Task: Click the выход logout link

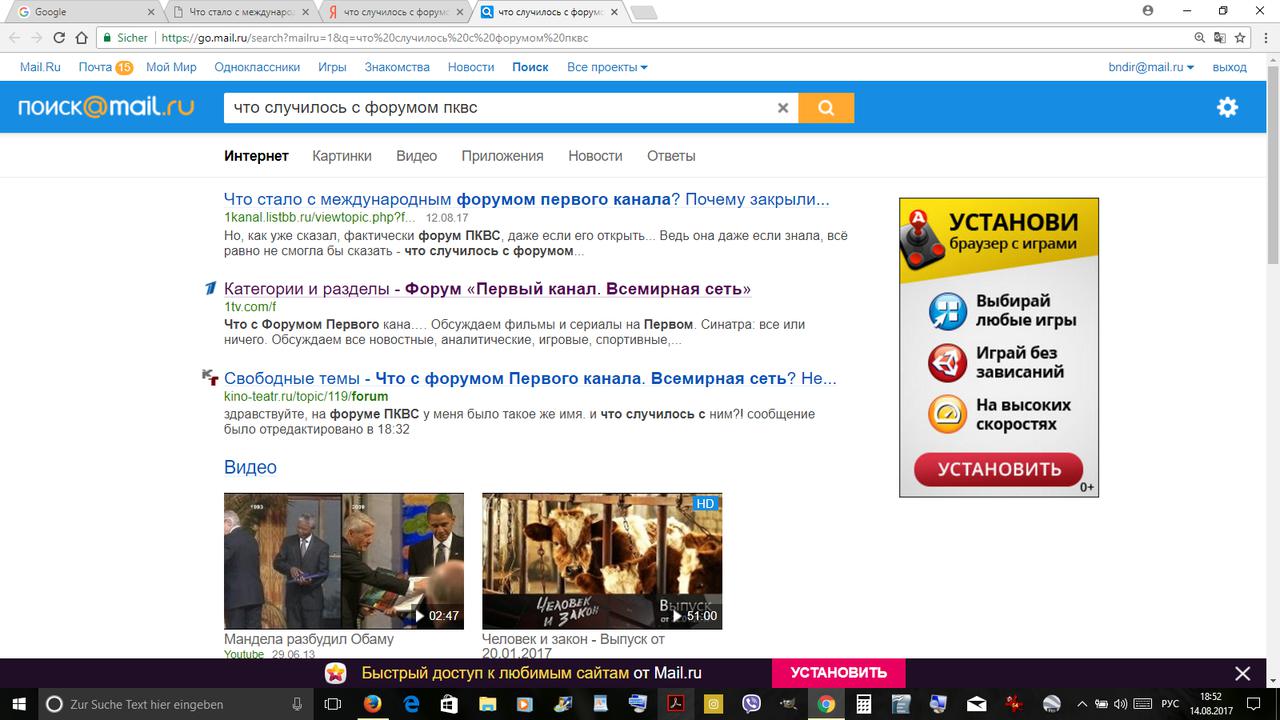Action: 1229,67
